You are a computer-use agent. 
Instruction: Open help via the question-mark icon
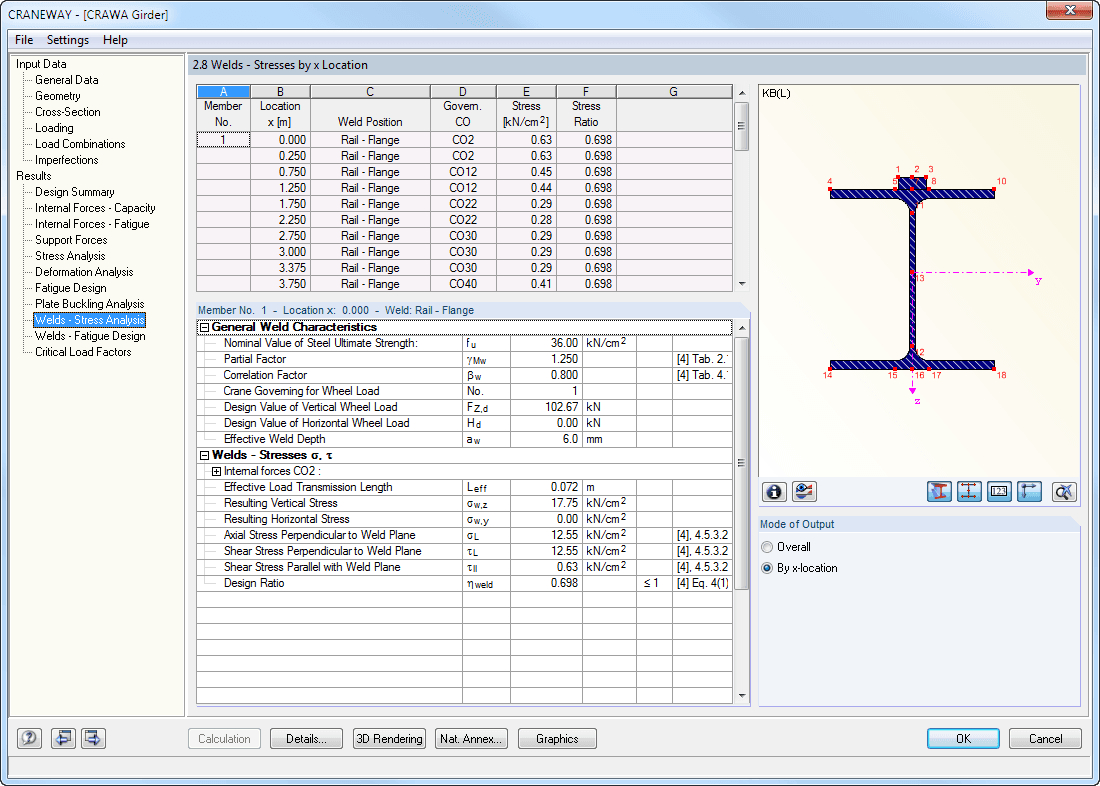point(29,738)
